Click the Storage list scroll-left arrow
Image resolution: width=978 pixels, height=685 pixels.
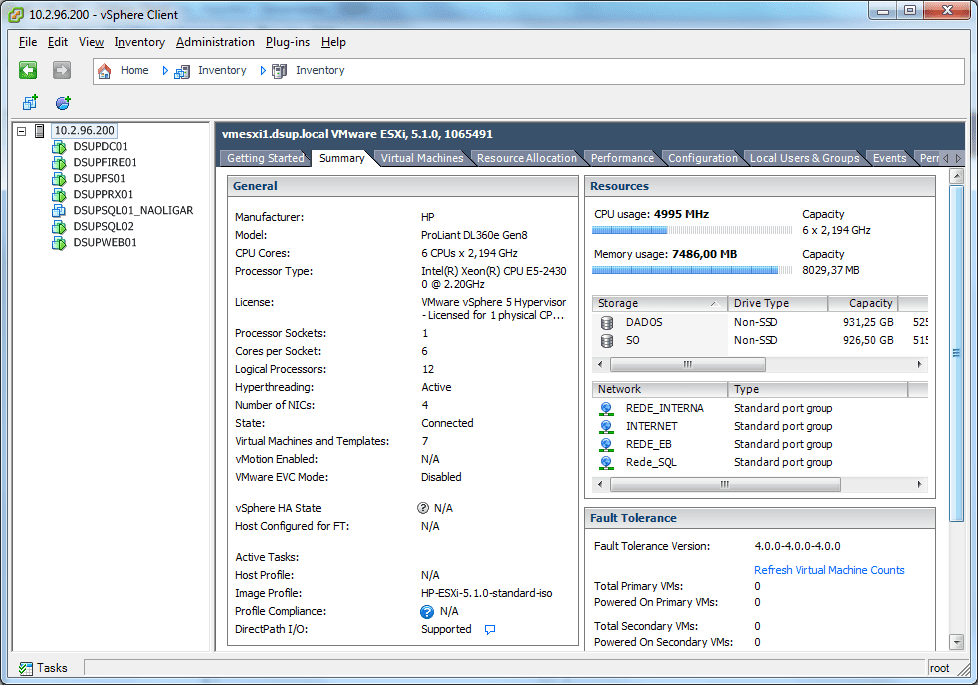pyautogui.click(x=600, y=364)
